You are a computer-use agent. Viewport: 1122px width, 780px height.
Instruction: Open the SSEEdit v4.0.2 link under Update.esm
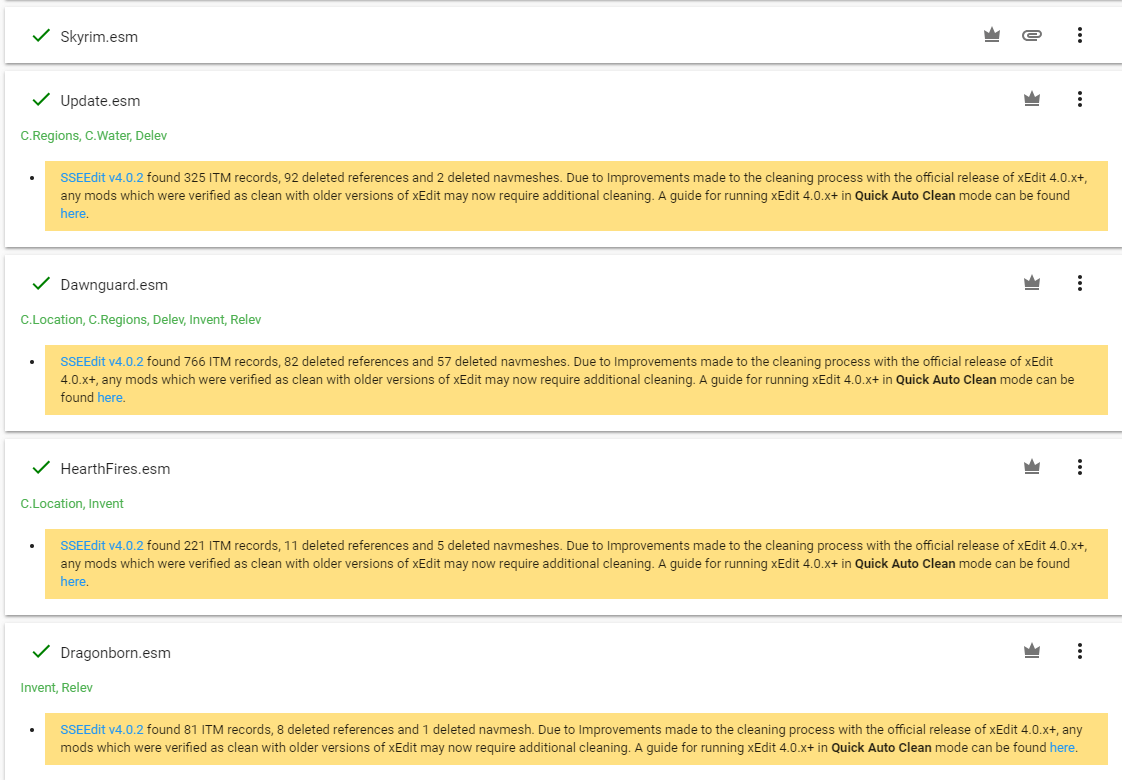[102, 178]
